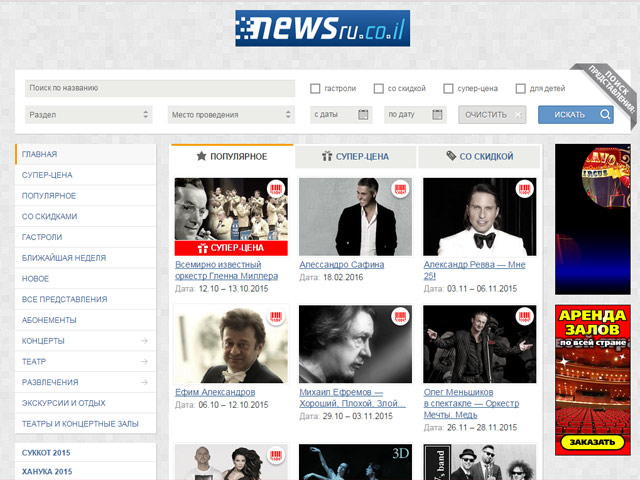Open Главная in the sidebar menu
Viewport: 640px width, 480px height.
click(86, 154)
